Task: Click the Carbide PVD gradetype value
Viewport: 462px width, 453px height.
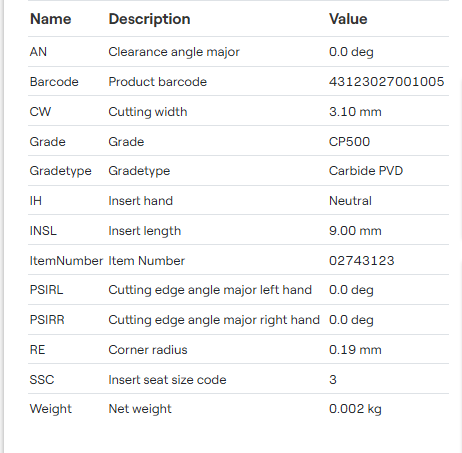Action: click(x=366, y=171)
